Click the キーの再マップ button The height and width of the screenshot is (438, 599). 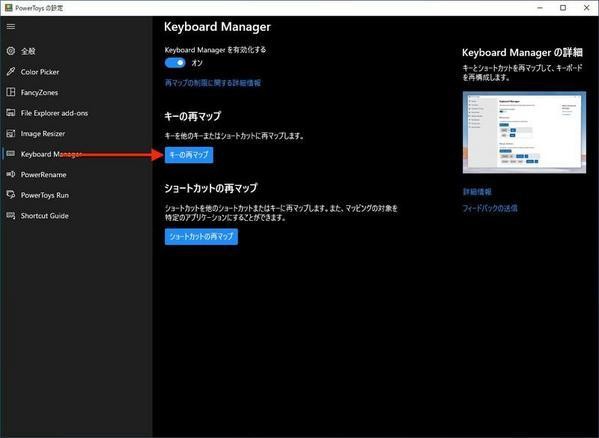189,155
